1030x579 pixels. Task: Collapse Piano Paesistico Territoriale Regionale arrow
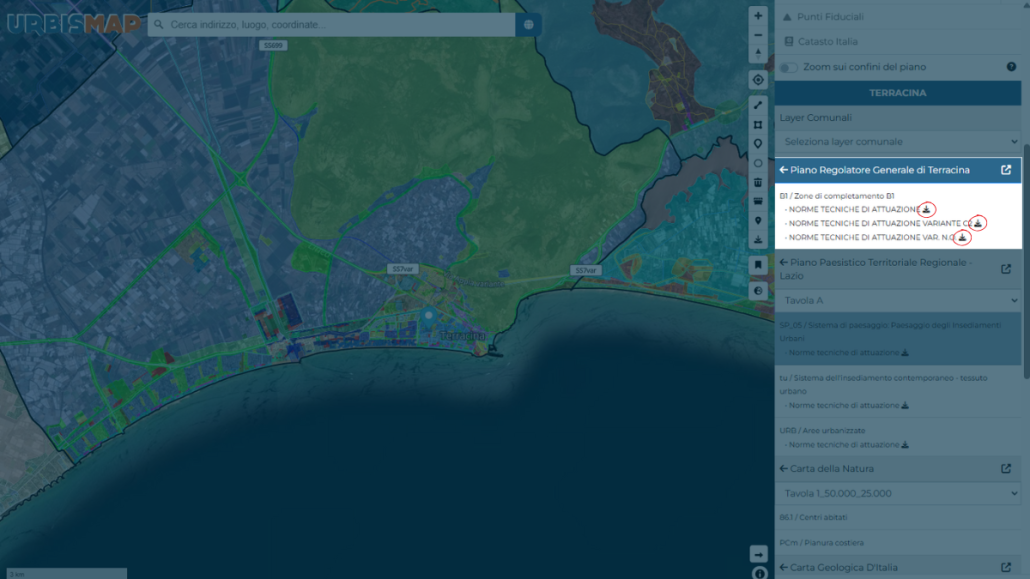[784, 262]
